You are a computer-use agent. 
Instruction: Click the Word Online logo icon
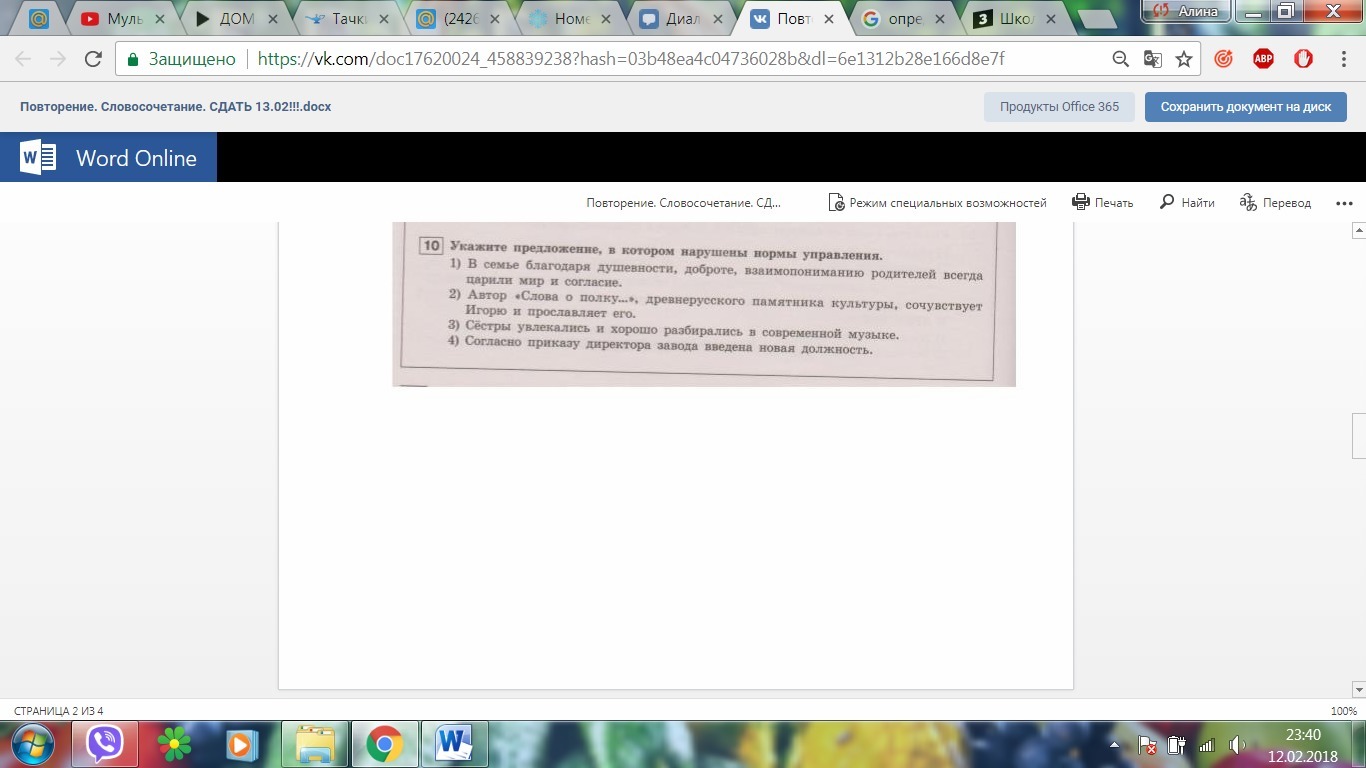click(38, 158)
